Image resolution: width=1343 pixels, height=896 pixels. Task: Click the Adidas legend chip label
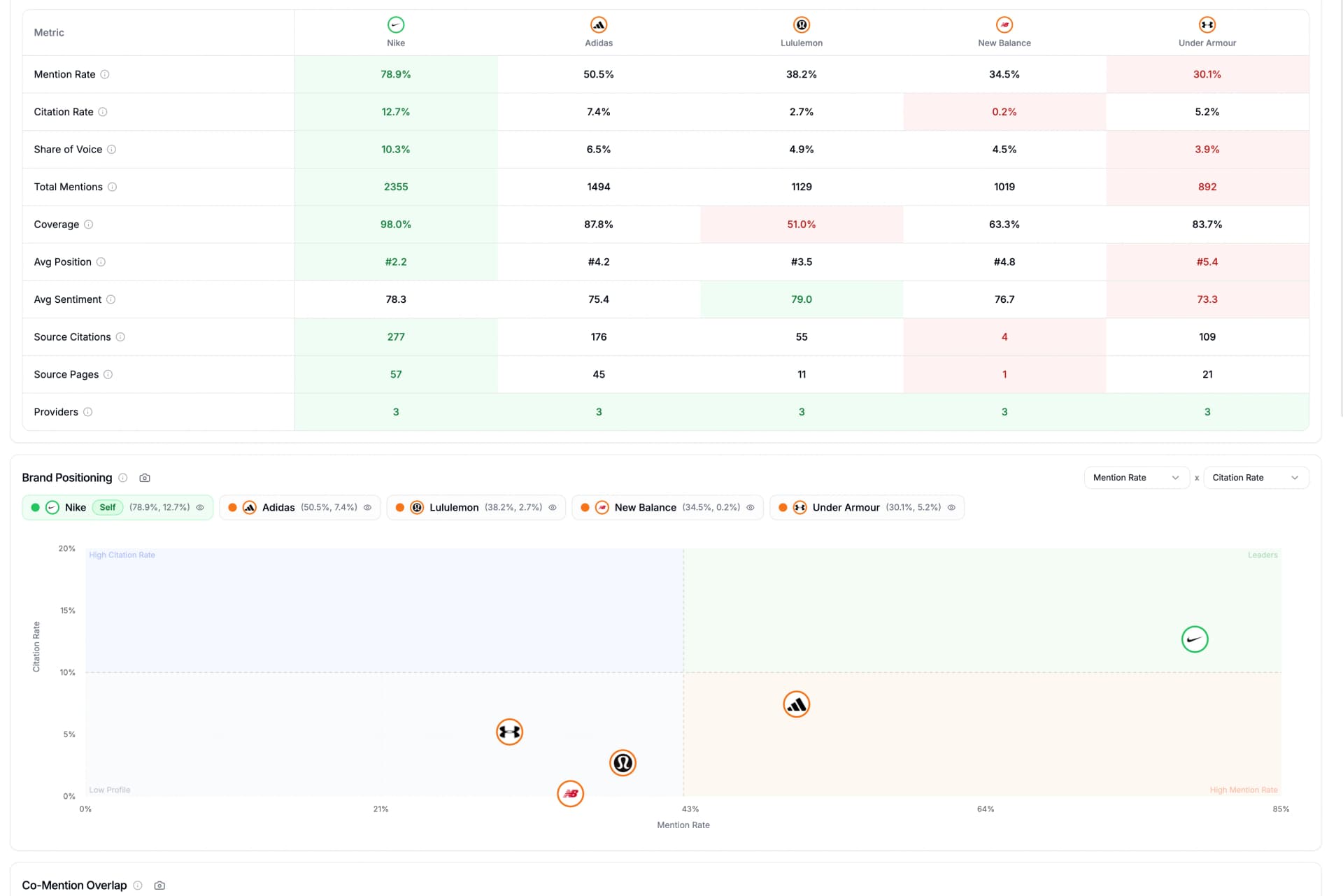(x=278, y=508)
